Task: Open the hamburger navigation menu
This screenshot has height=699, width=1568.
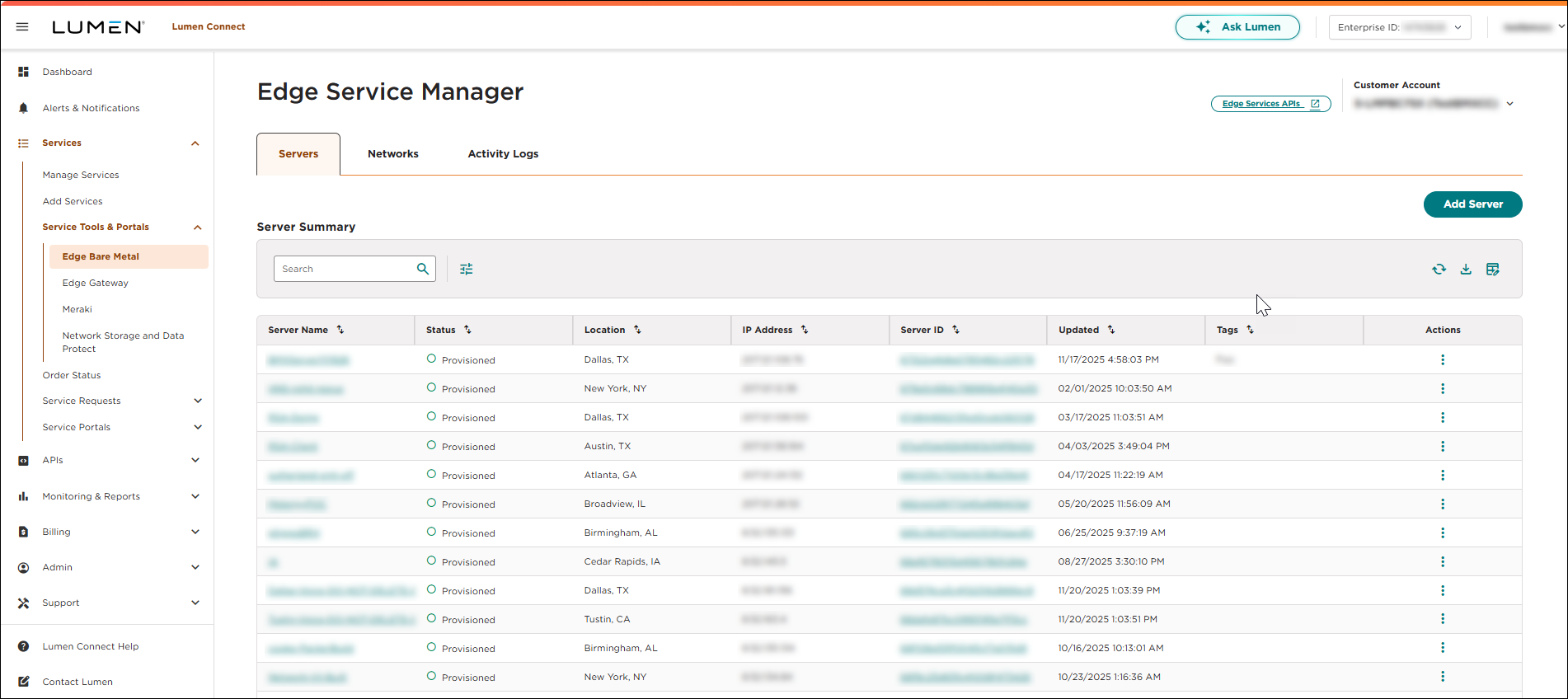Action: 22,27
